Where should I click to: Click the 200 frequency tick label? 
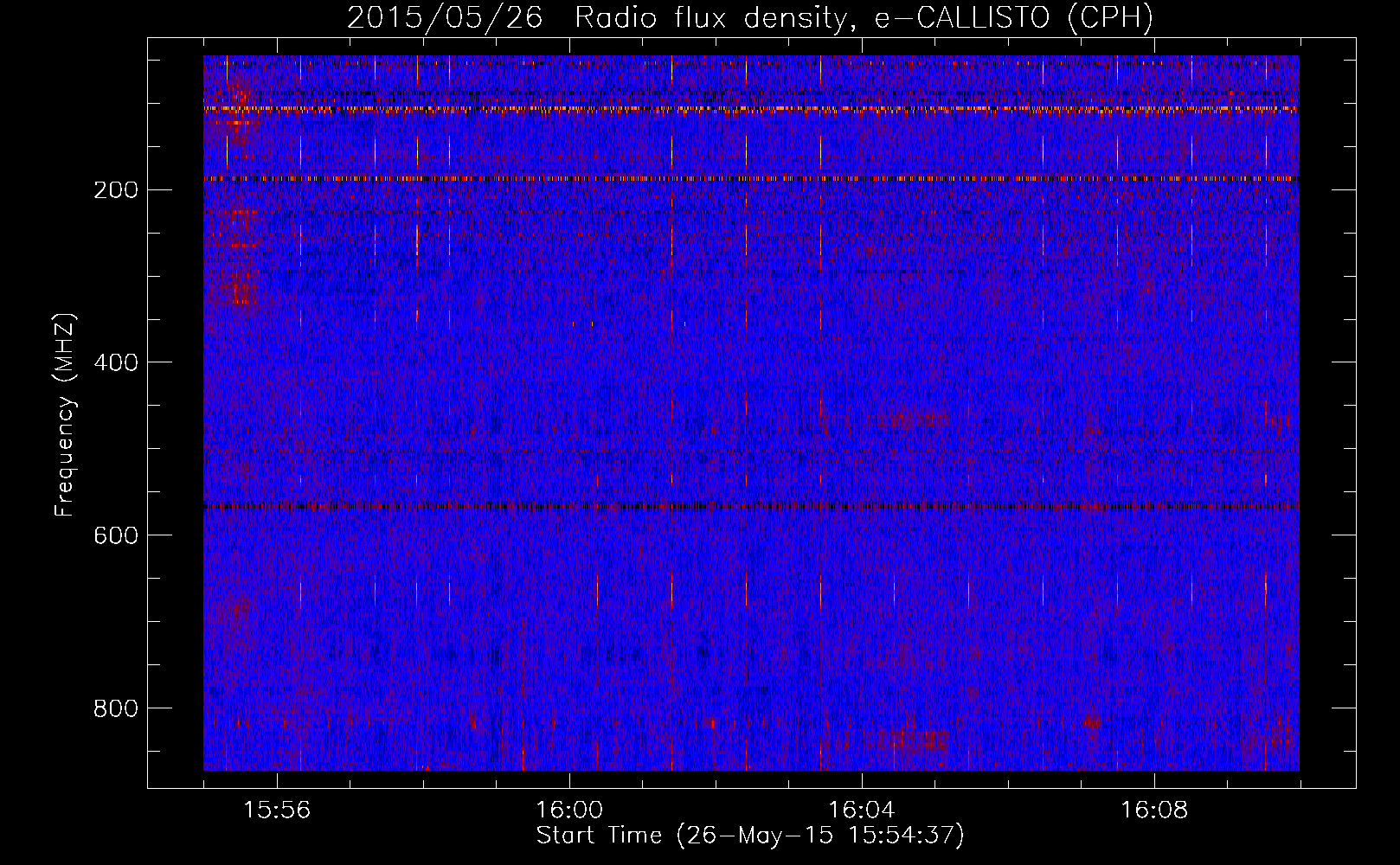pos(116,190)
